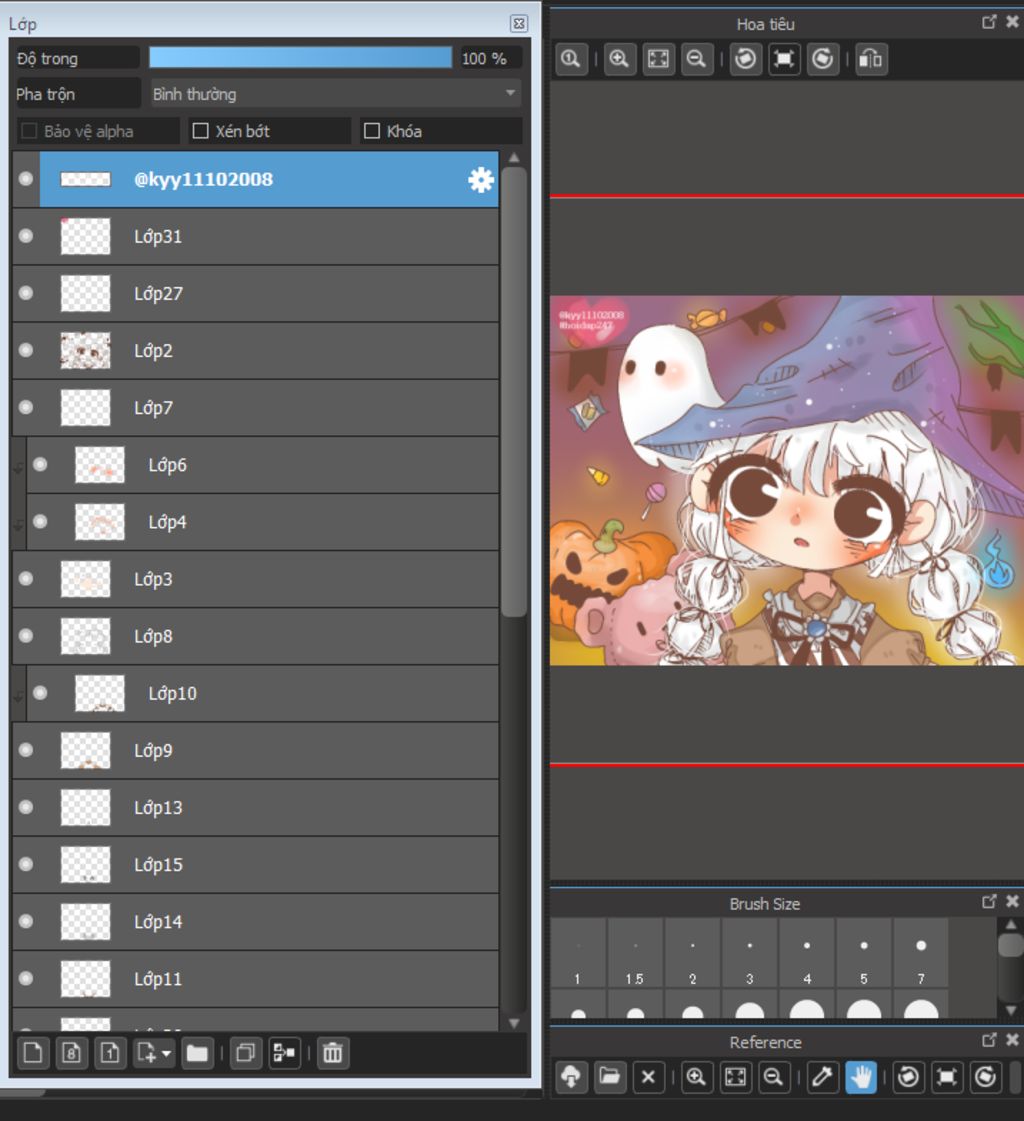Zoom in on the Reference image
The width and height of the screenshot is (1024, 1121).
click(696, 1077)
